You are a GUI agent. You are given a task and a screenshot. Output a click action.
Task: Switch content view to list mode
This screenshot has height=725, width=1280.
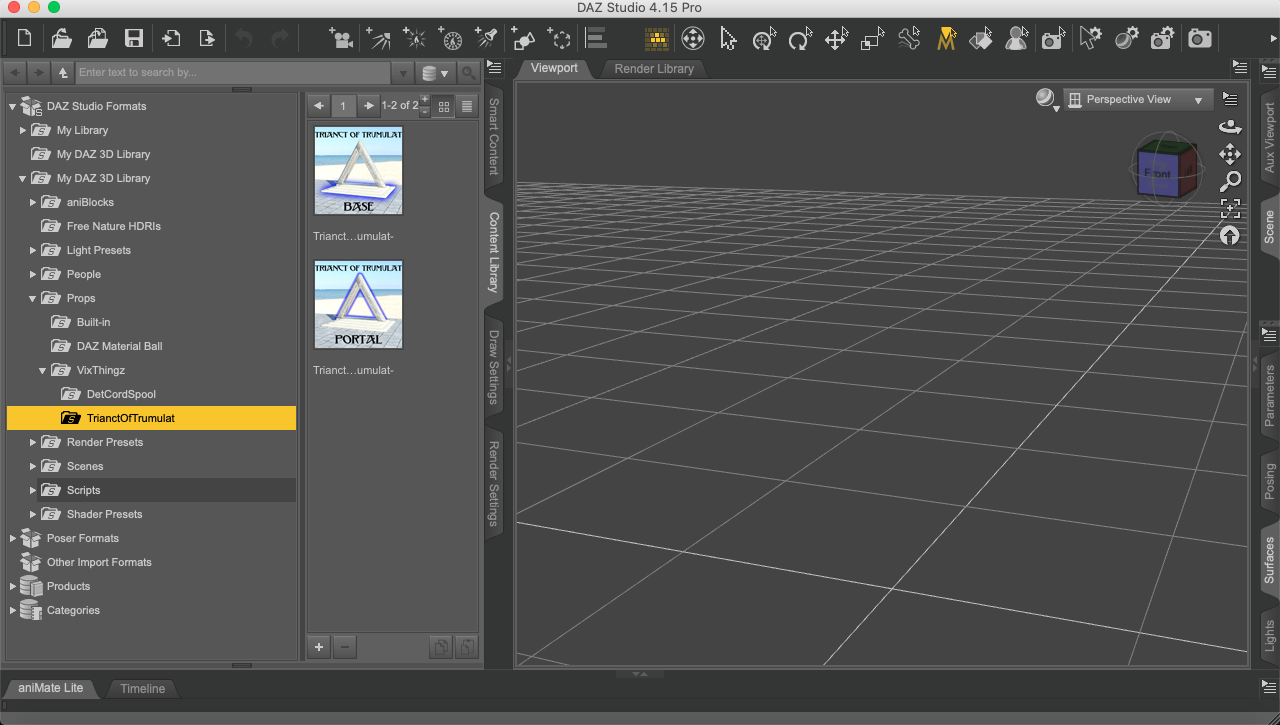pyautogui.click(x=466, y=106)
